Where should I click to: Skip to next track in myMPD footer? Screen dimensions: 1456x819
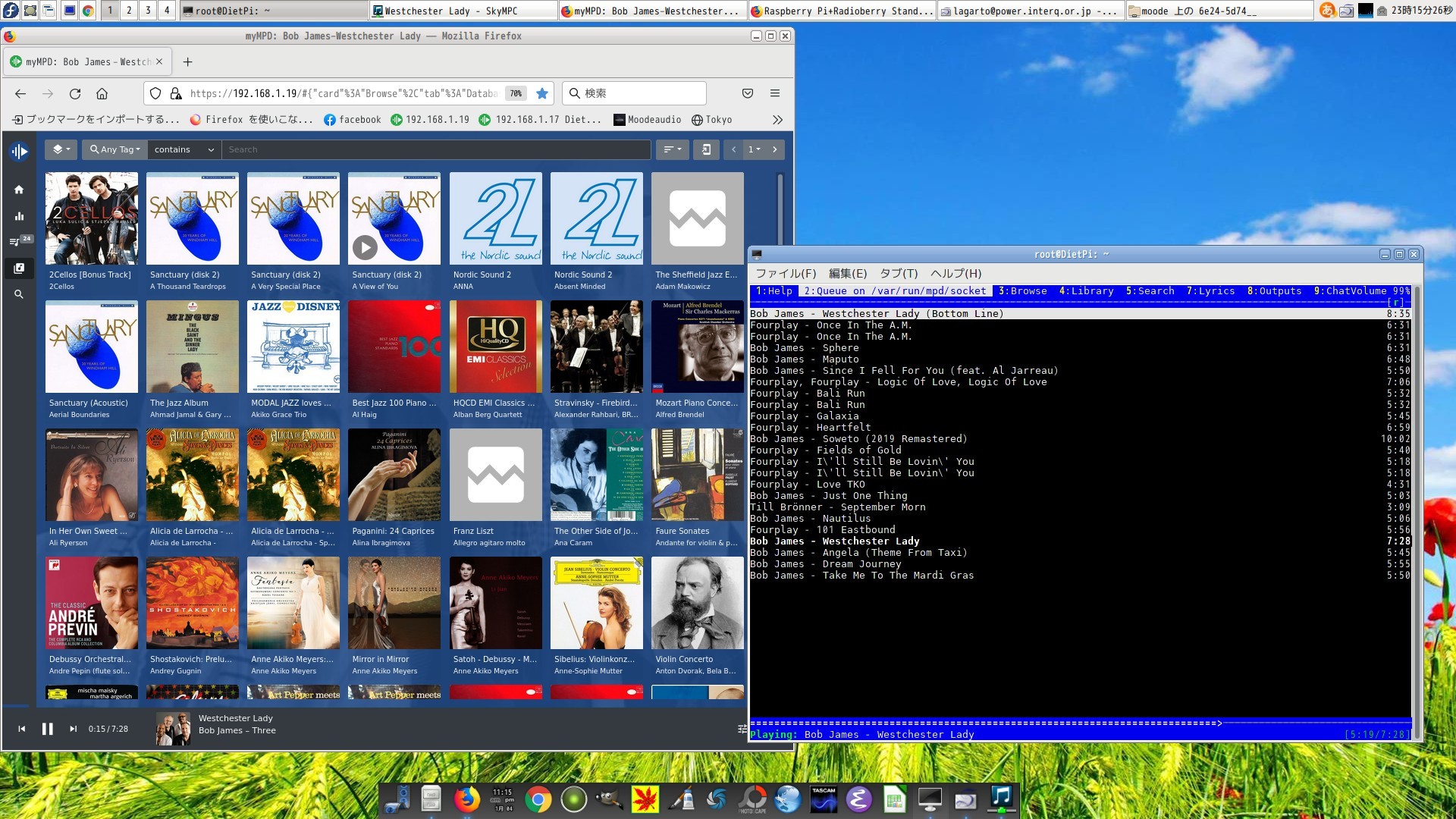pyautogui.click(x=74, y=729)
